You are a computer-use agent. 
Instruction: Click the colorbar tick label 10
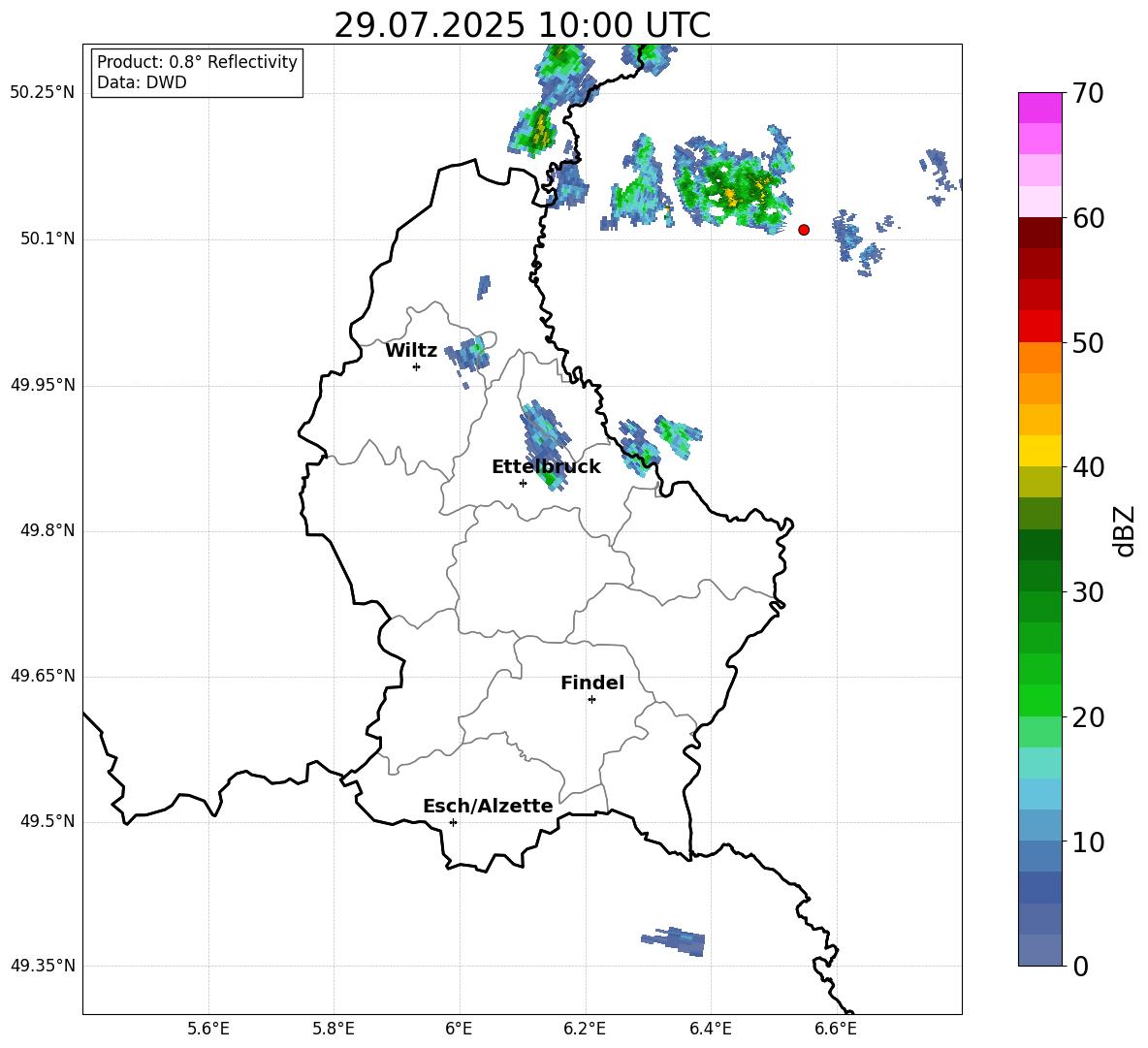click(x=1088, y=842)
